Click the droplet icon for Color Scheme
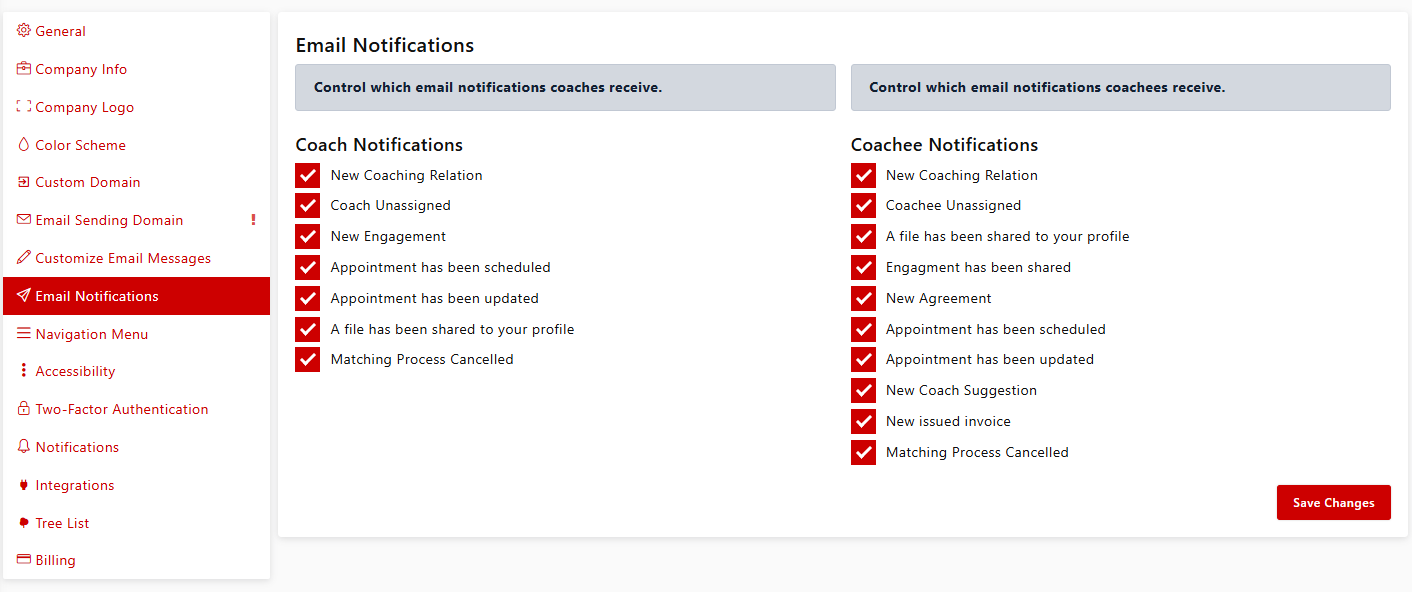The image size is (1412, 592). pos(24,145)
